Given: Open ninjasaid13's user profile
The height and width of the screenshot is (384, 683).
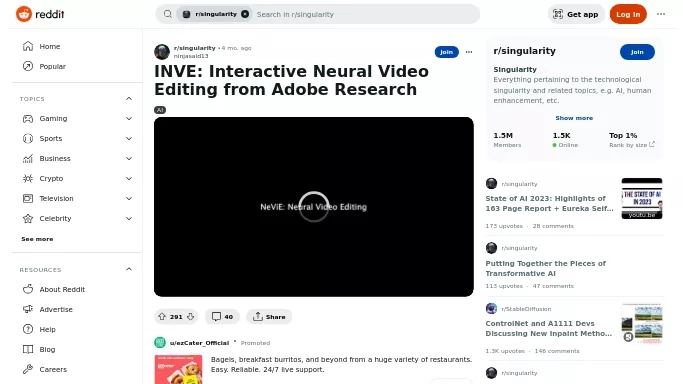Looking at the screenshot, I should tap(191, 56).
